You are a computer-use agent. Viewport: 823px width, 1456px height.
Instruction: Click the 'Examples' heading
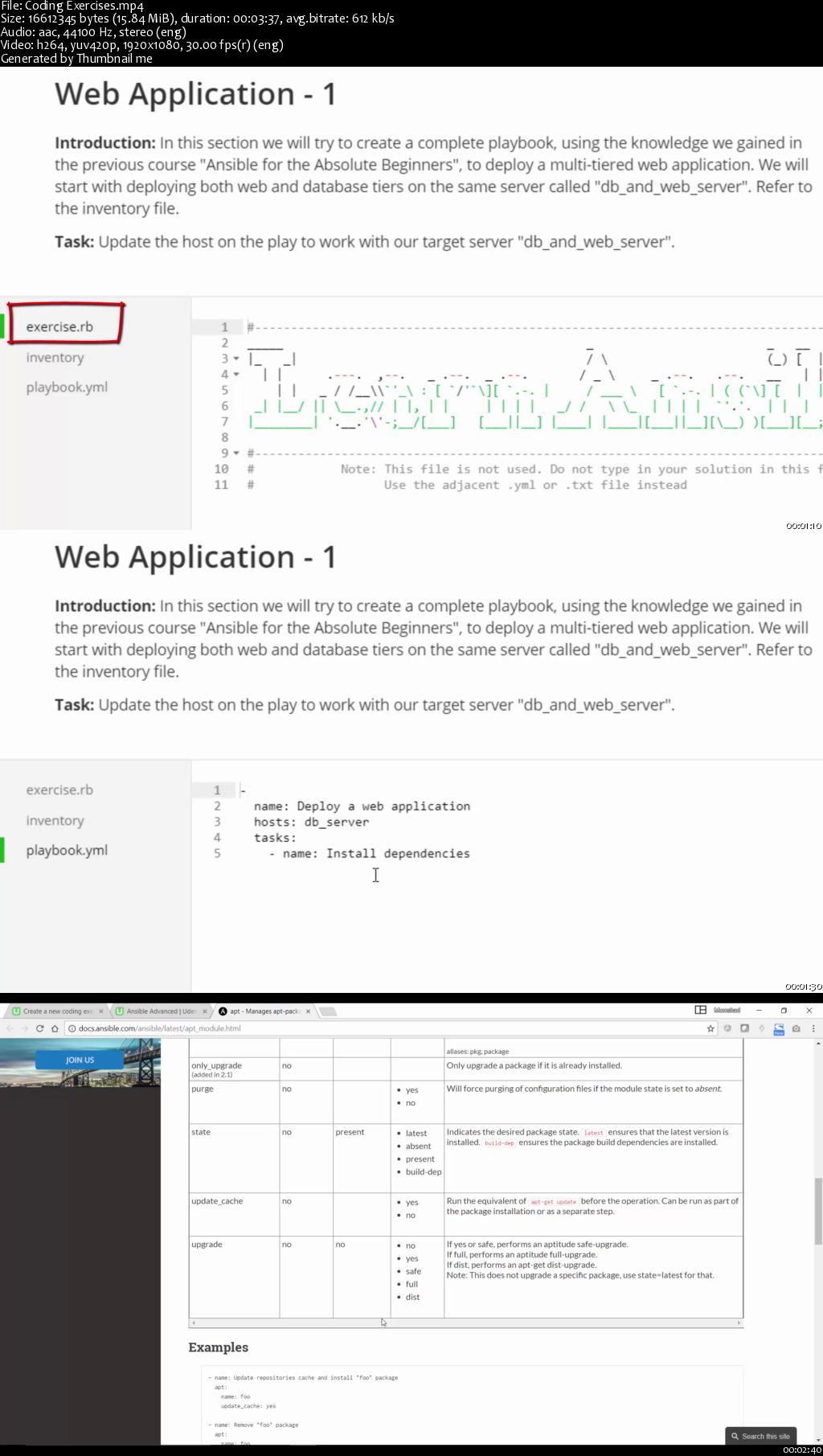(219, 1347)
